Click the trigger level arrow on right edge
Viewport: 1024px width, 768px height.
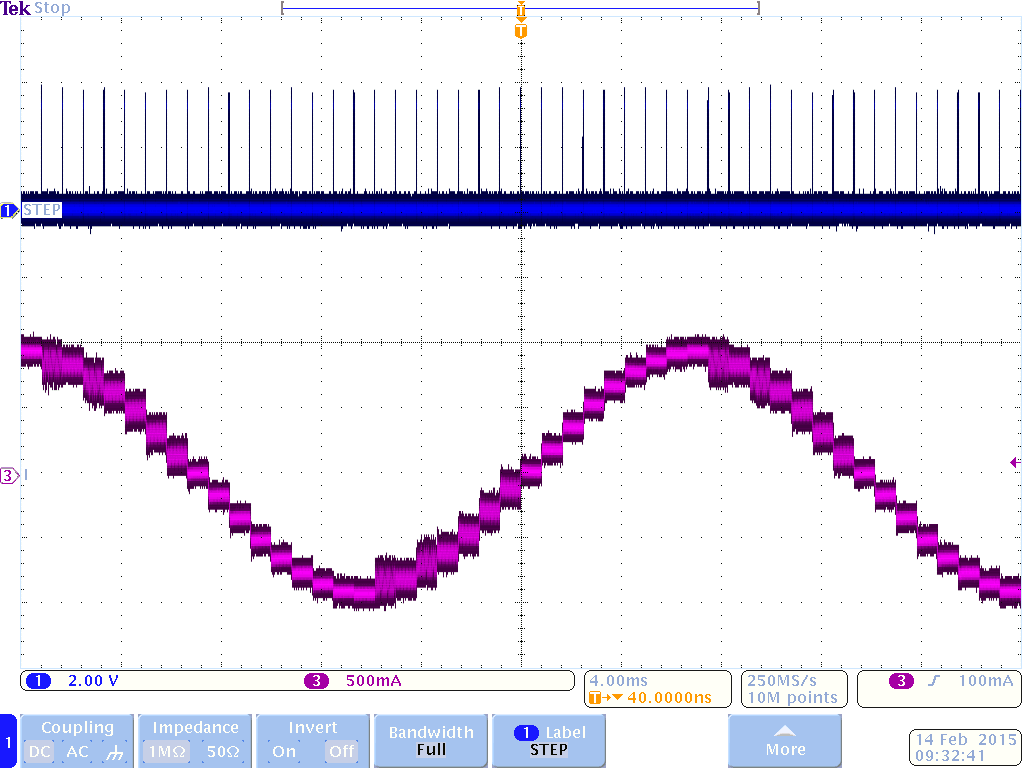[x=1014, y=462]
